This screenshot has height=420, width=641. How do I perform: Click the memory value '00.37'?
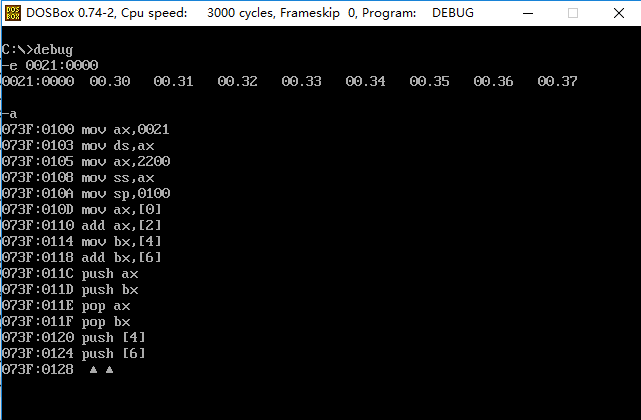(558, 81)
